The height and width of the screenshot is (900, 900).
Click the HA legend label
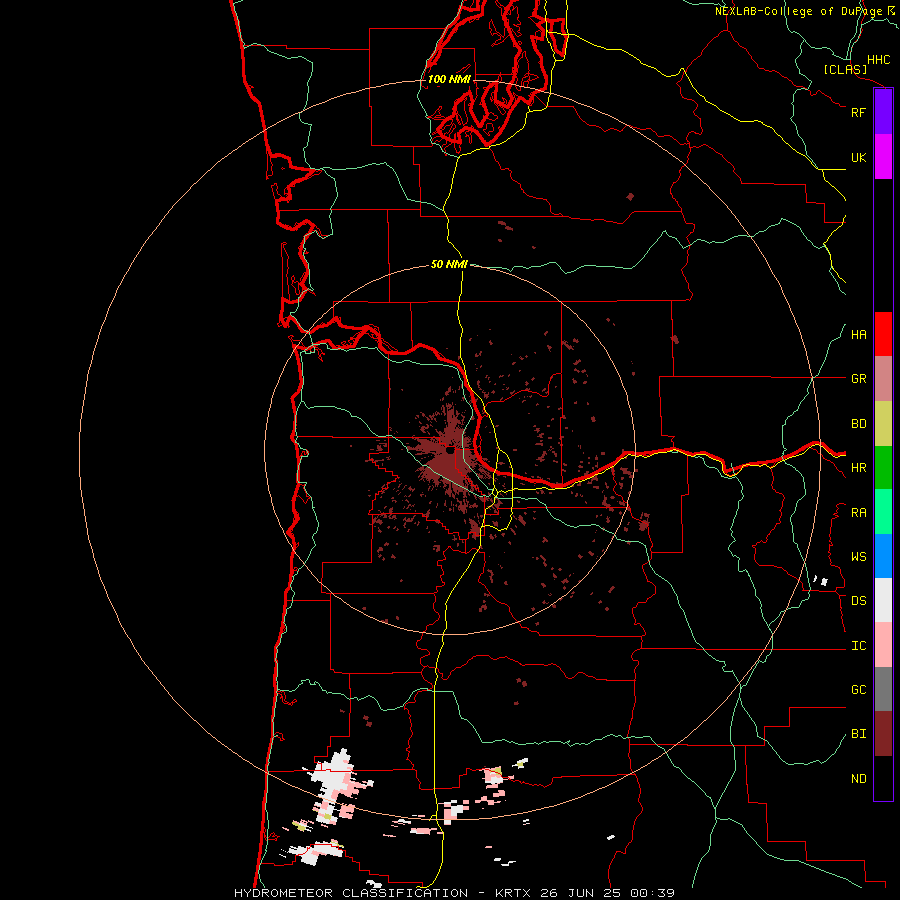point(858,335)
